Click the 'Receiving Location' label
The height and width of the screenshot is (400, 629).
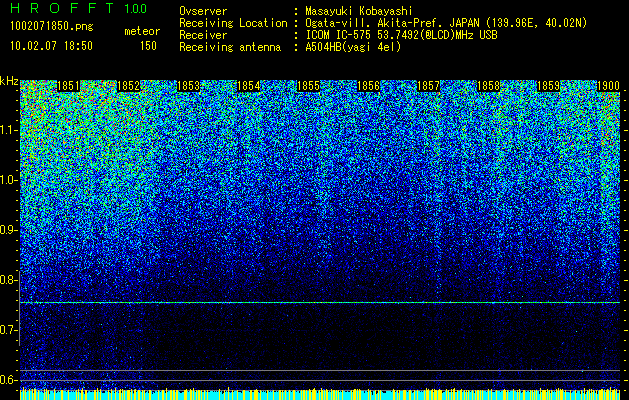coord(233,24)
